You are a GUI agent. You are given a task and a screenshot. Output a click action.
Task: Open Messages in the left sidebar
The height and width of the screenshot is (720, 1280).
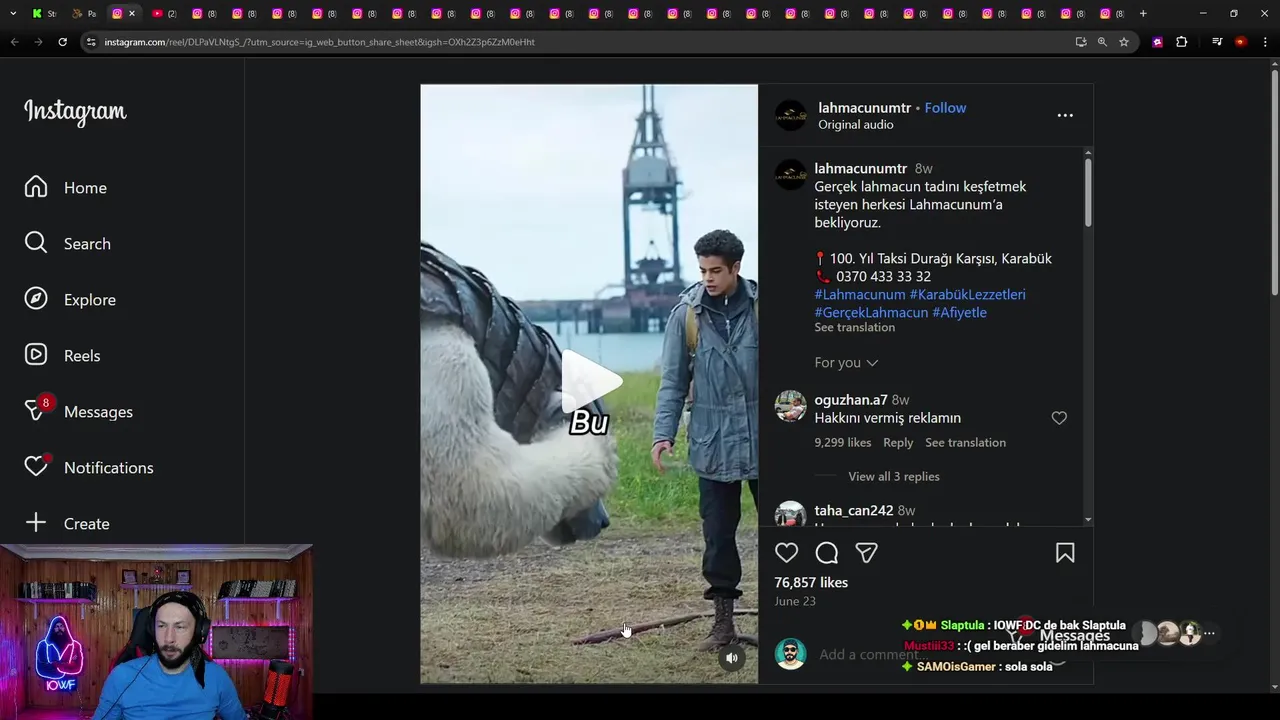[x=78, y=412]
